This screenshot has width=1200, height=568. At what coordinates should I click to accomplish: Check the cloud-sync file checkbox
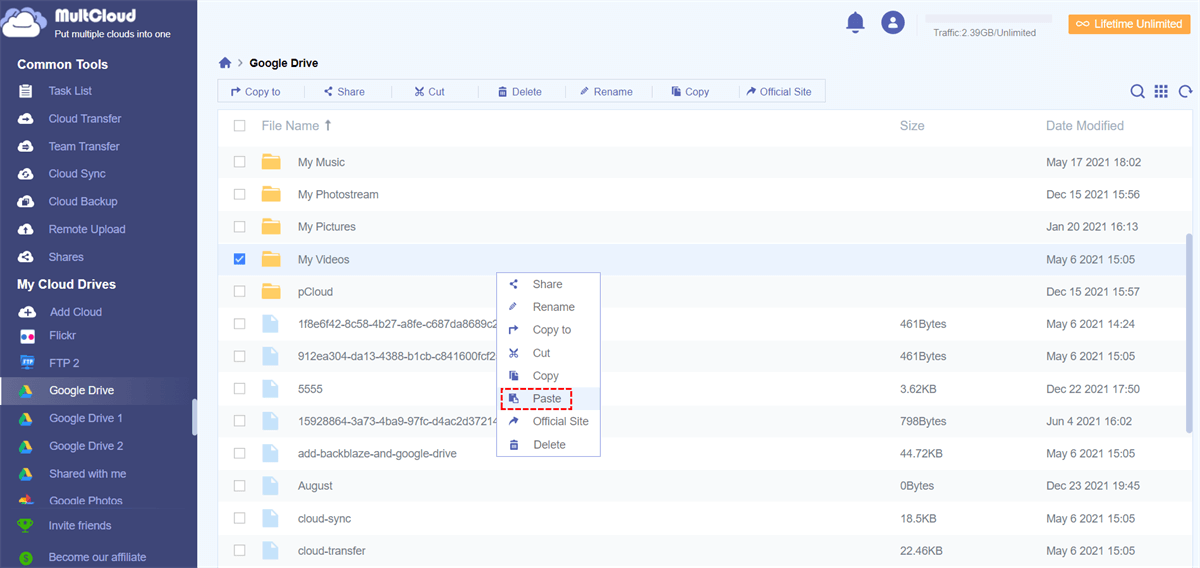pyautogui.click(x=239, y=518)
